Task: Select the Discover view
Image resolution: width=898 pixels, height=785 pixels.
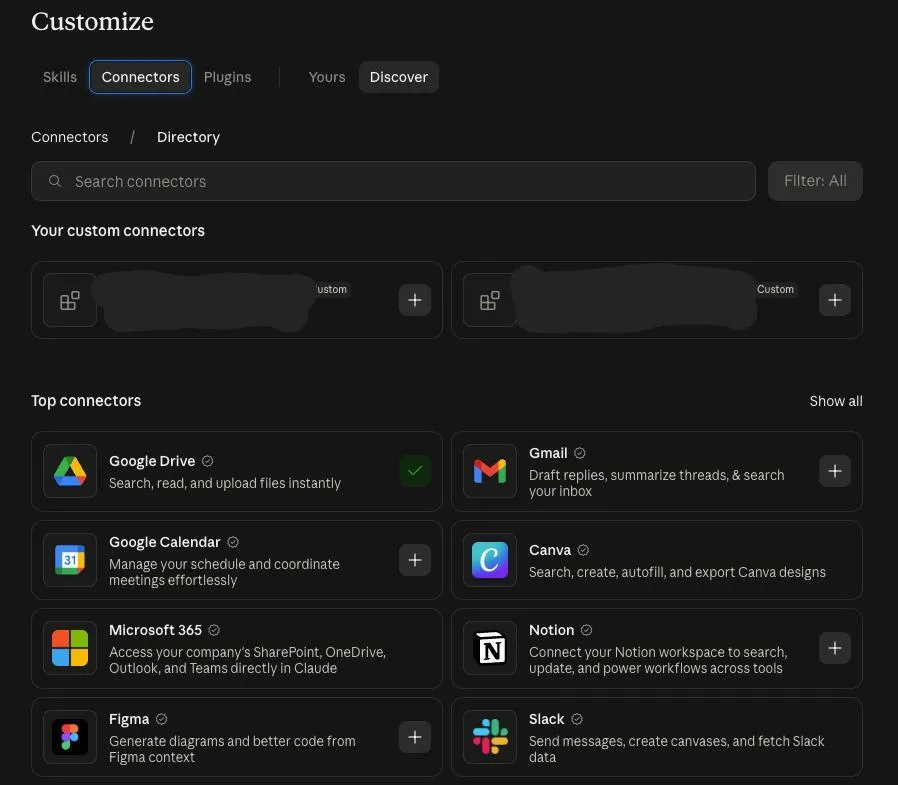Action: point(399,77)
